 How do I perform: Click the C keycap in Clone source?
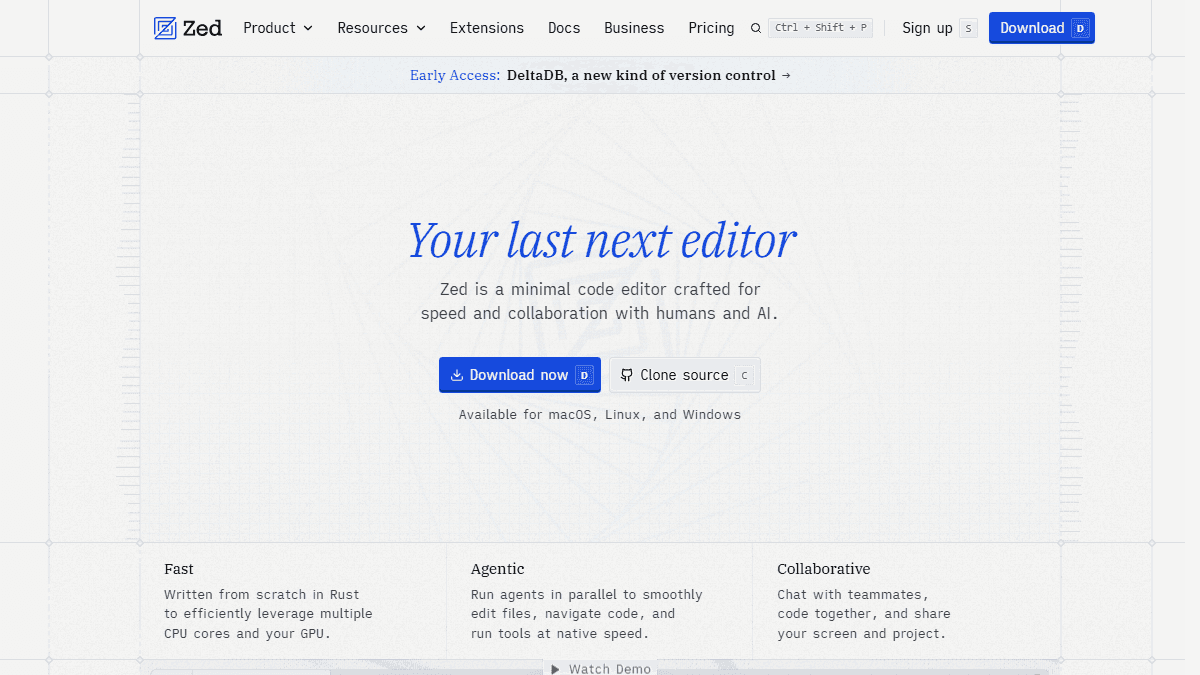743,375
